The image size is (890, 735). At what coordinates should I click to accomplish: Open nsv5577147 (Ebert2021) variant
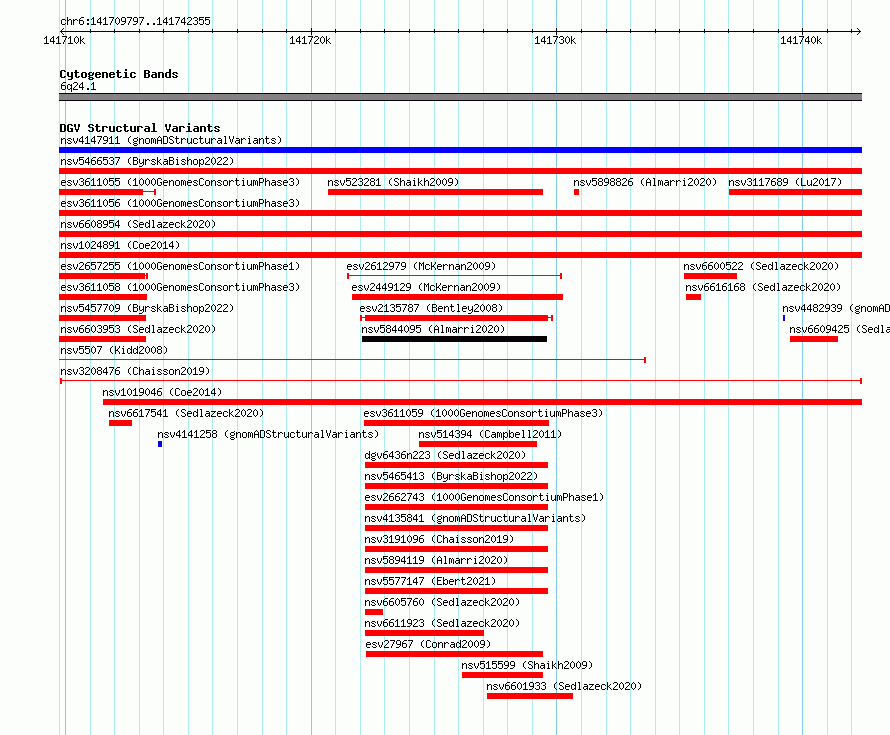[430, 581]
